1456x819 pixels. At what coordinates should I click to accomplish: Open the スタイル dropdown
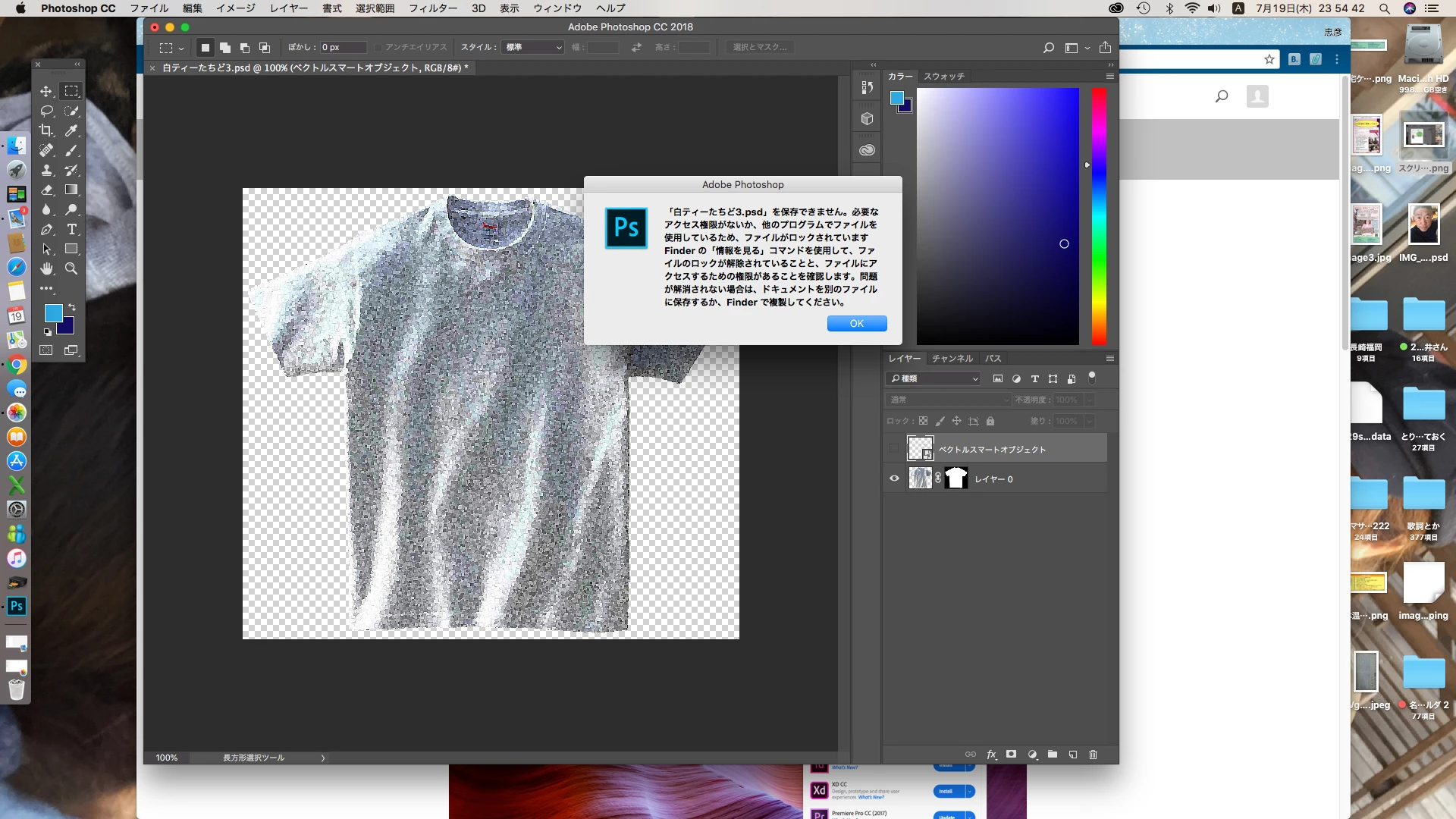pos(533,47)
